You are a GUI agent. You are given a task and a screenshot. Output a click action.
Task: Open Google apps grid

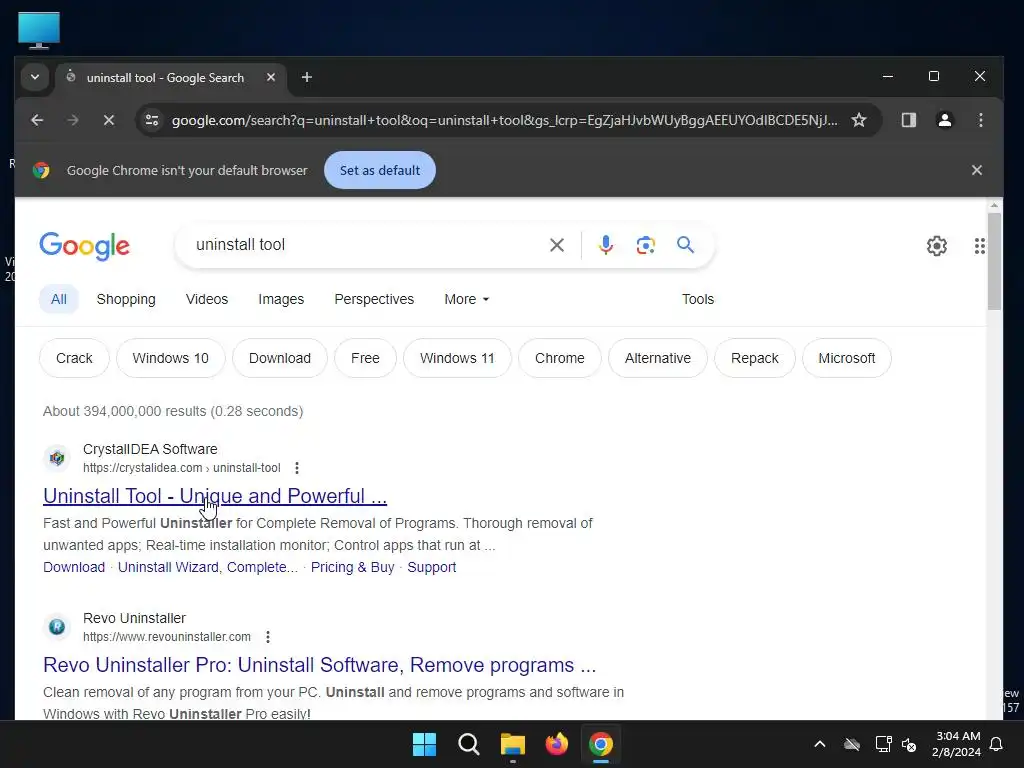pos(979,246)
